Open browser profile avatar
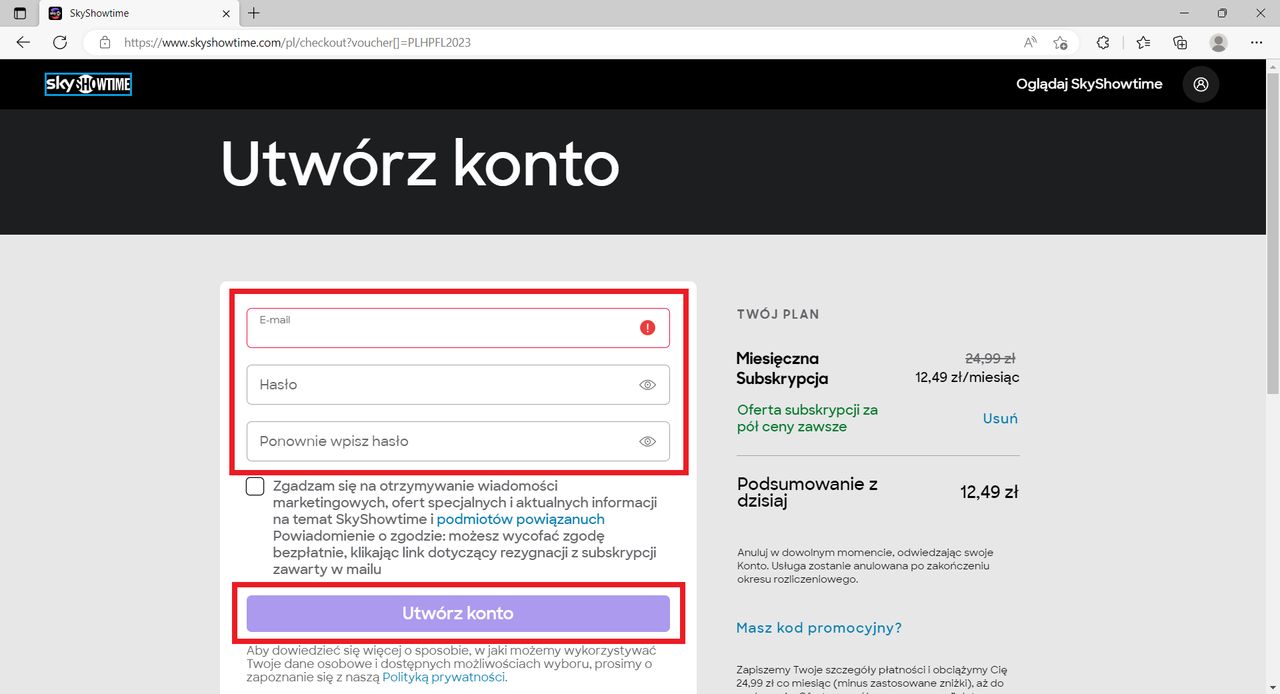This screenshot has width=1280, height=694. point(1218,43)
